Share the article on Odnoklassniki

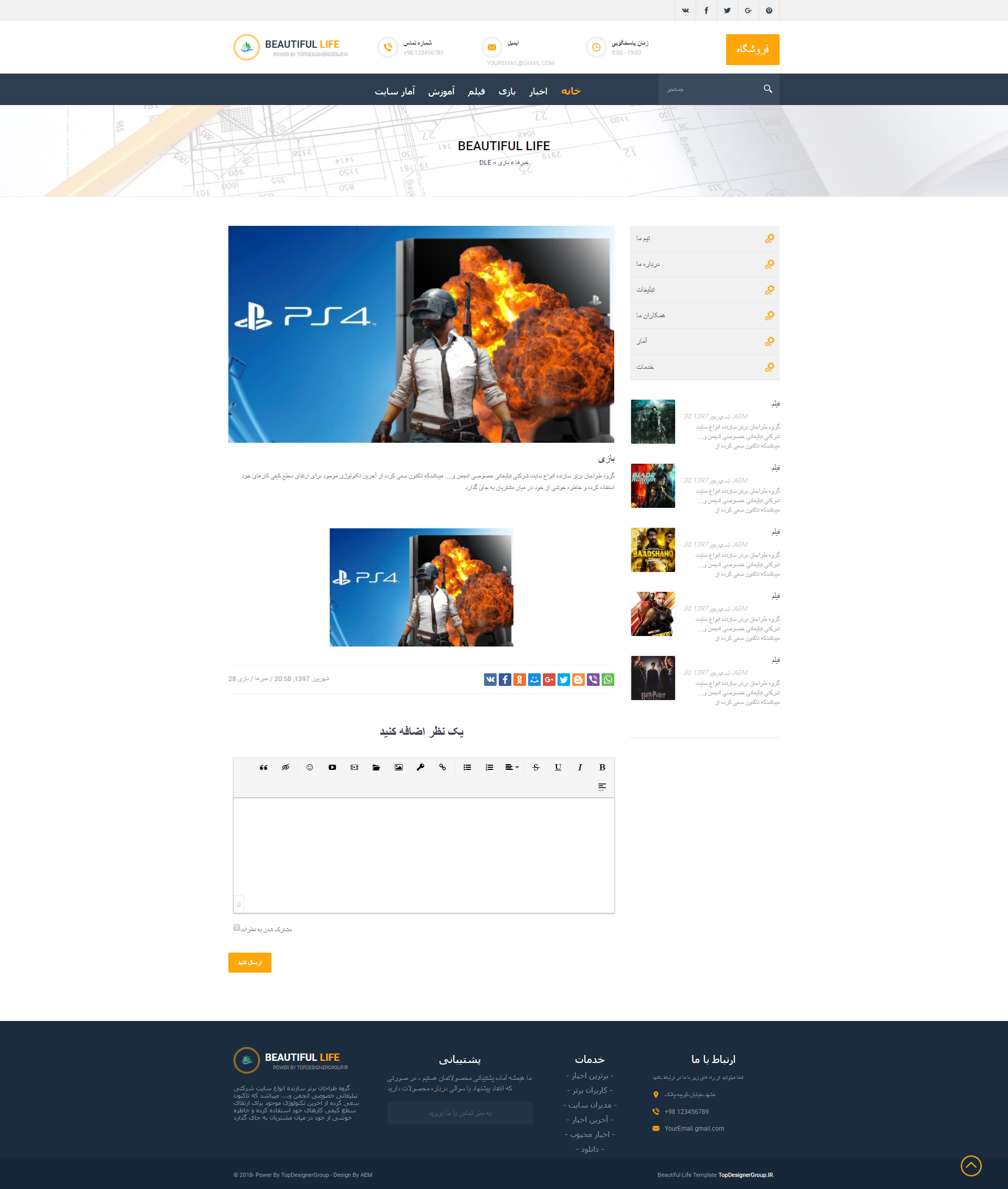tap(519, 679)
